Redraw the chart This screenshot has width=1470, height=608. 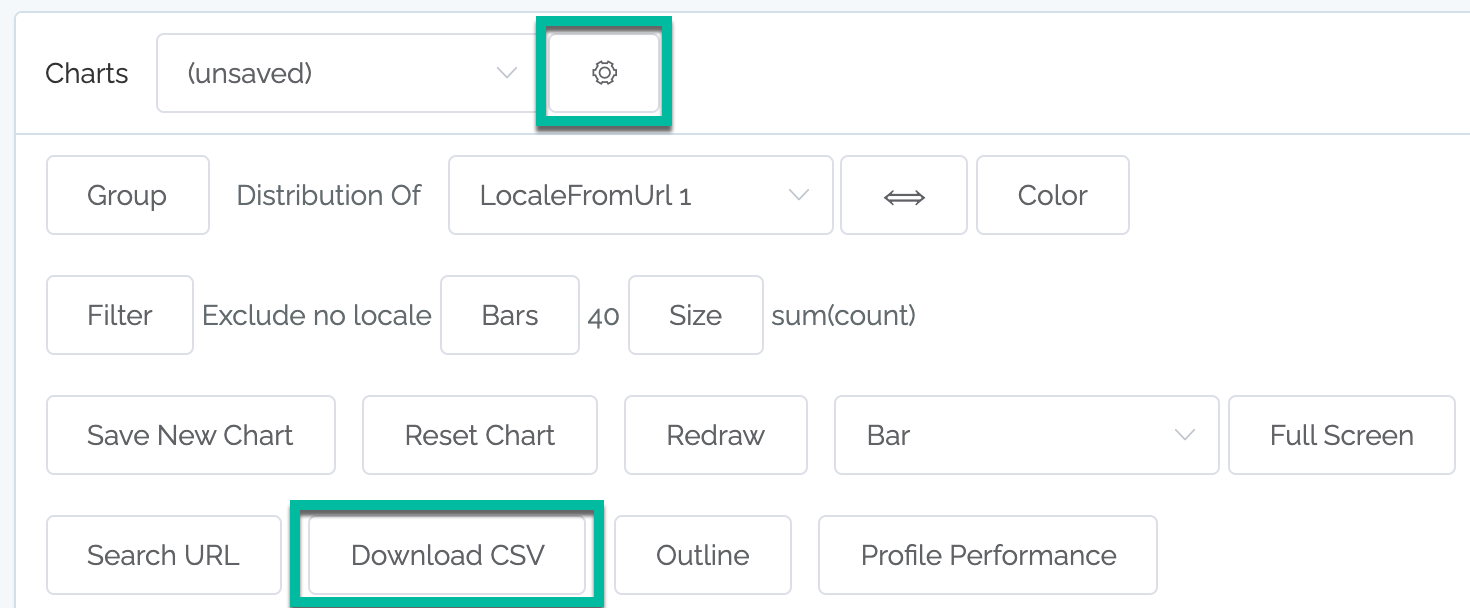tap(716, 435)
